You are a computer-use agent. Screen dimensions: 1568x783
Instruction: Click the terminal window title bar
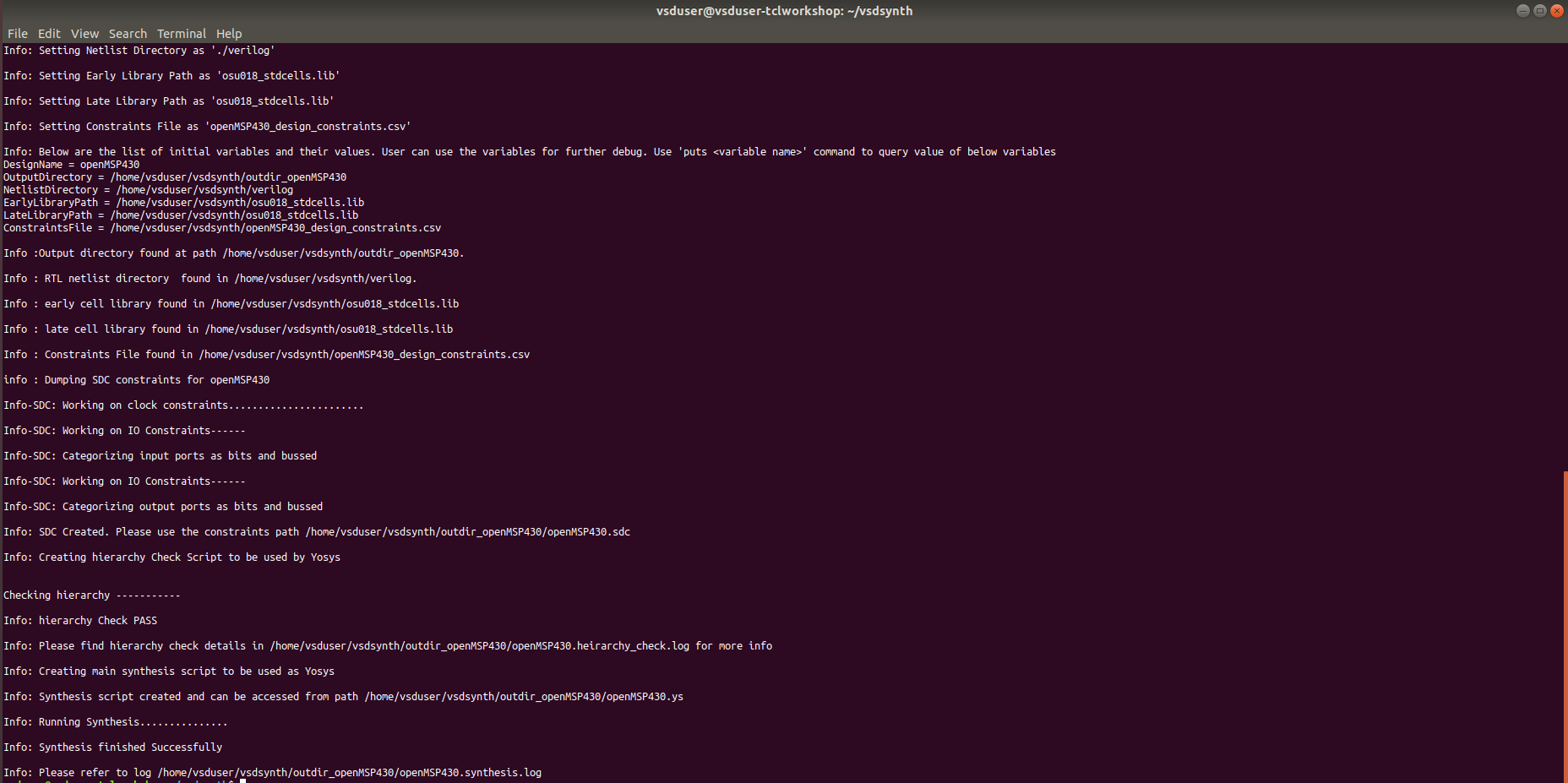pyautogui.click(x=784, y=11)
